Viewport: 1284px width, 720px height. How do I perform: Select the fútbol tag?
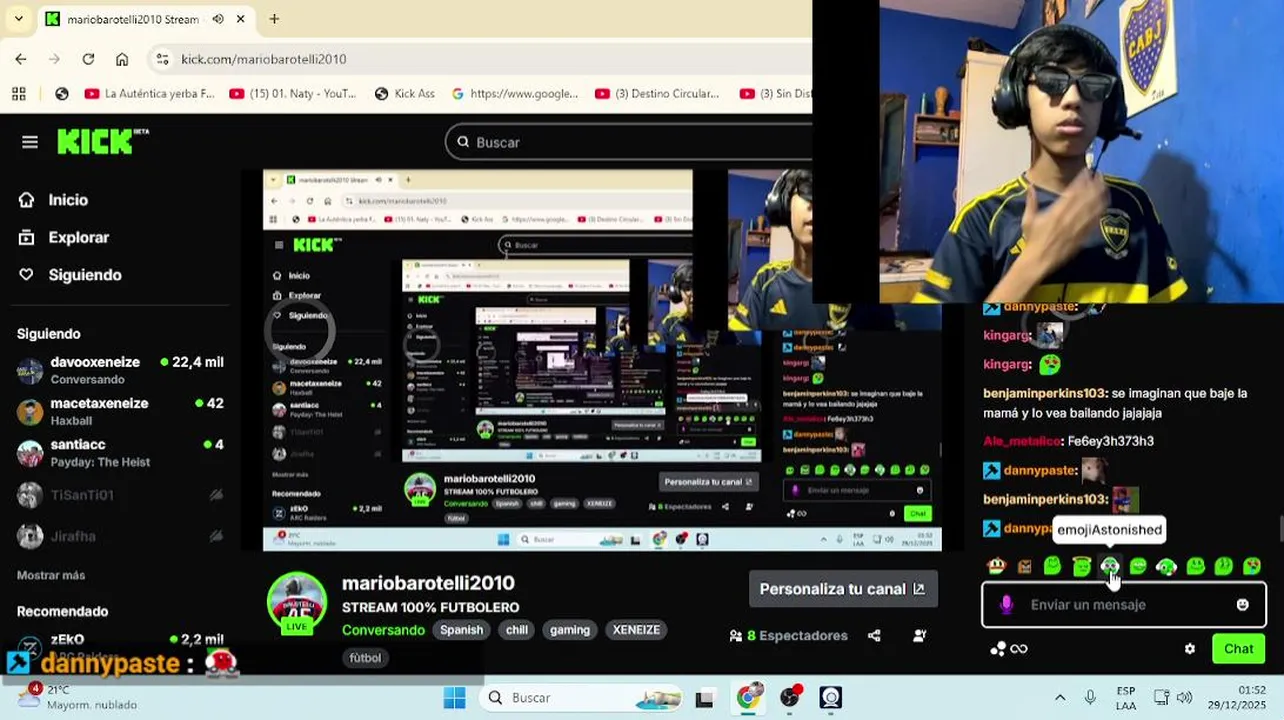coord(365,658)
